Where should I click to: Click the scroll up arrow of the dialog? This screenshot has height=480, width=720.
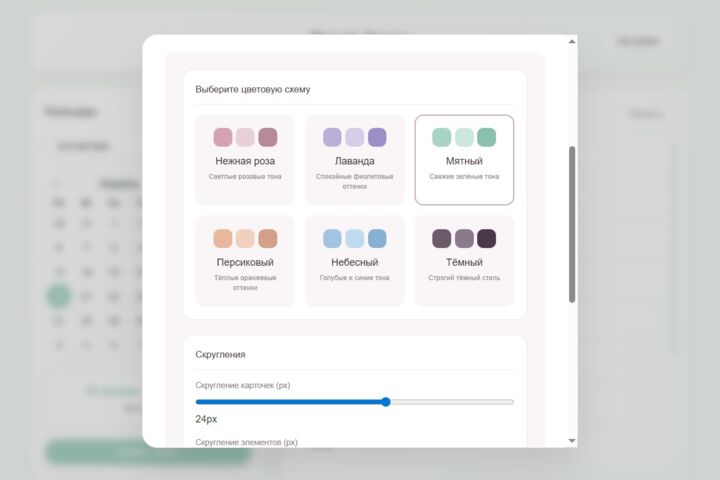point(572,41)
